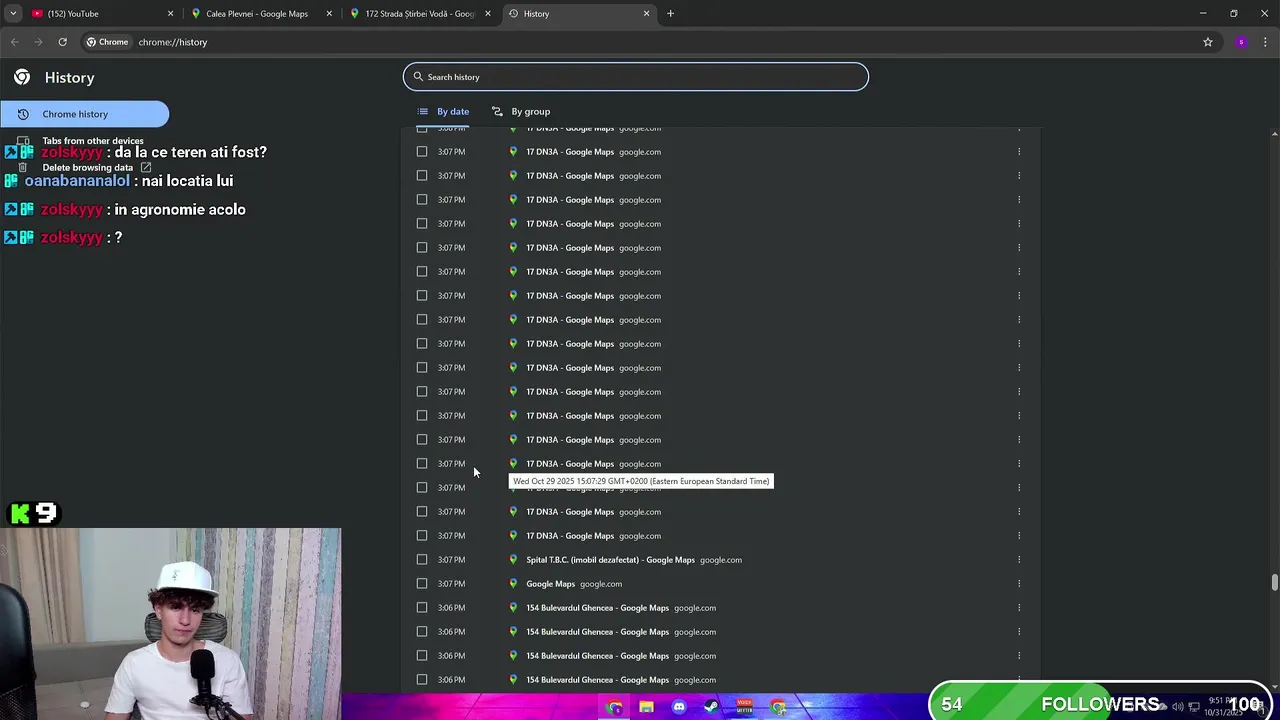The height and width of the screenshot is (720, 1280).
Task: Switch to Calea Plevnei - Google Maps tab
Action: (260, 14)
